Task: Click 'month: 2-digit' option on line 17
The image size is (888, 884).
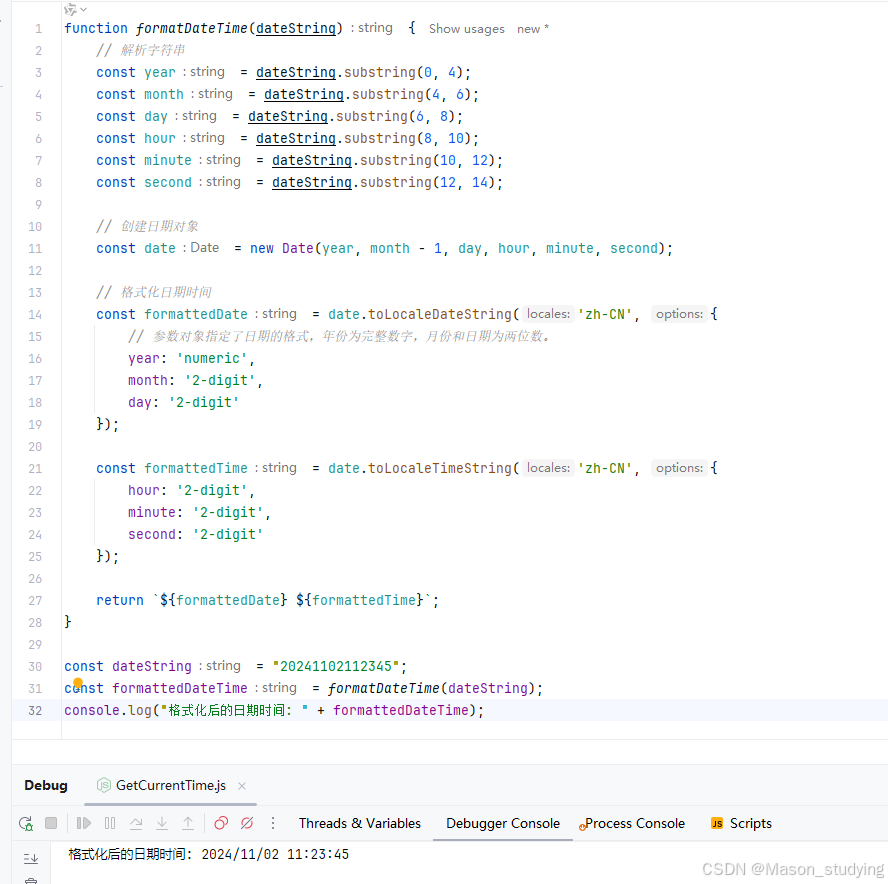Action: tap(191, 381)
